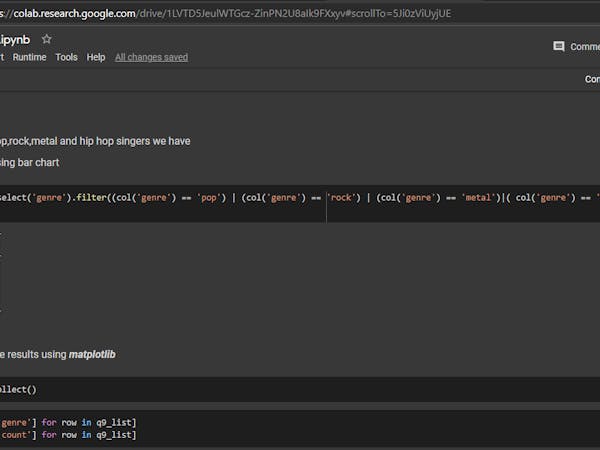Click the notebook title ending in ipynb
Viewport: 600px width, 450px height.
click(15, 40)
